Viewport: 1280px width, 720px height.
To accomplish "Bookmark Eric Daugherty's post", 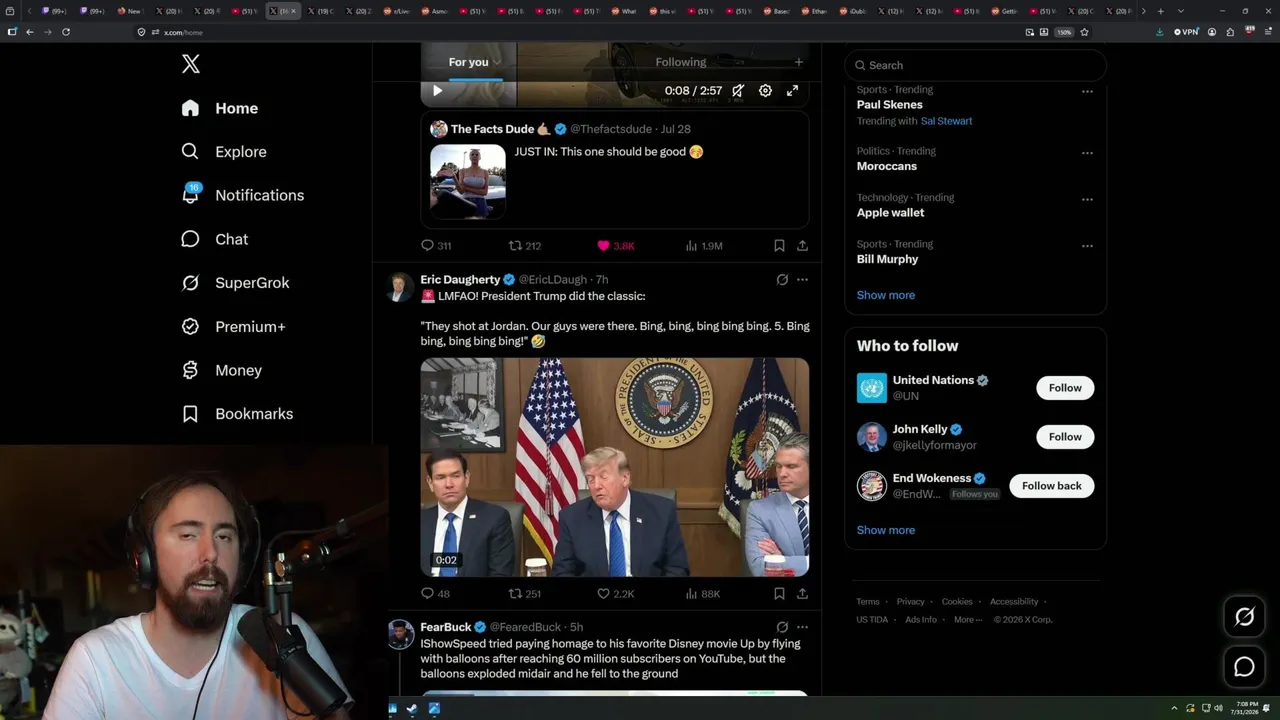I will (779, 593).
